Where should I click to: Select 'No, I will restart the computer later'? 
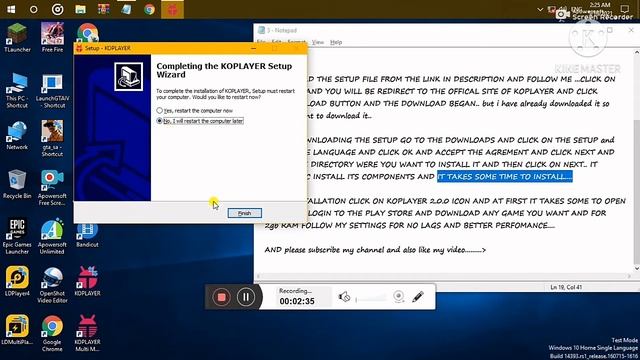[200, 121]
